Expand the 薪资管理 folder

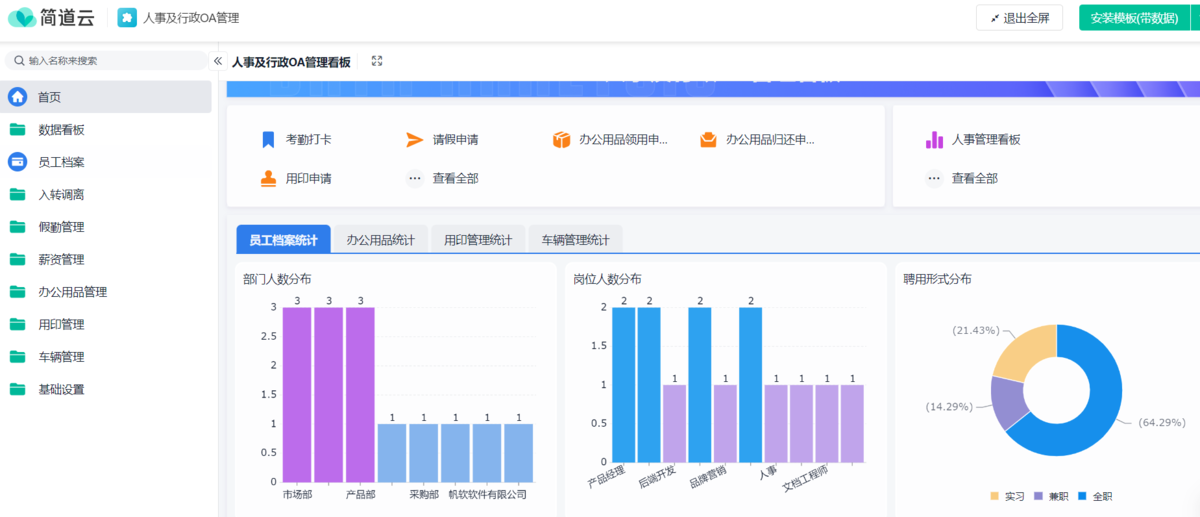[x=60, y=260]
